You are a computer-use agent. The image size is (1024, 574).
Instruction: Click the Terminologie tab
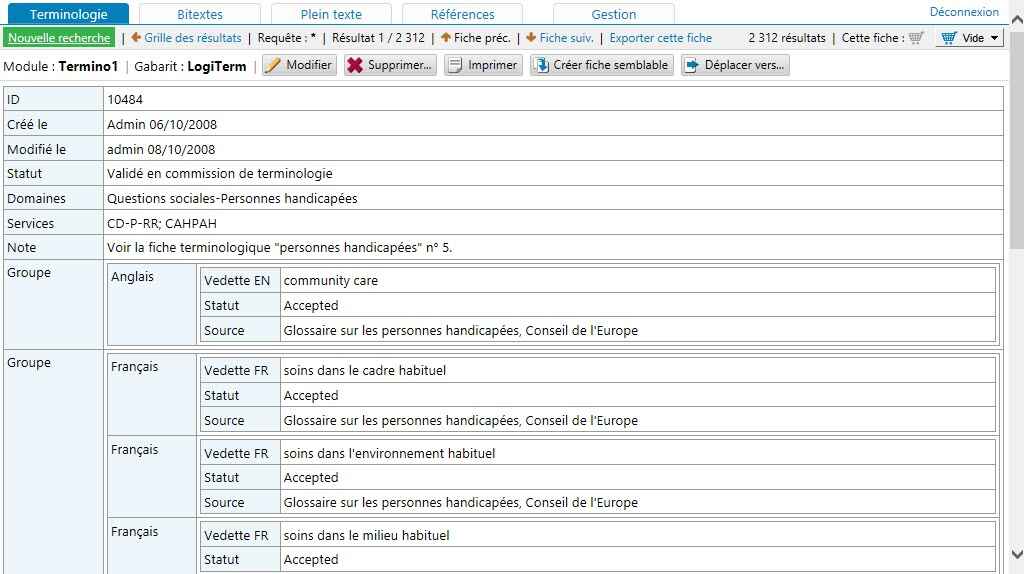click(x=68, y=14)
